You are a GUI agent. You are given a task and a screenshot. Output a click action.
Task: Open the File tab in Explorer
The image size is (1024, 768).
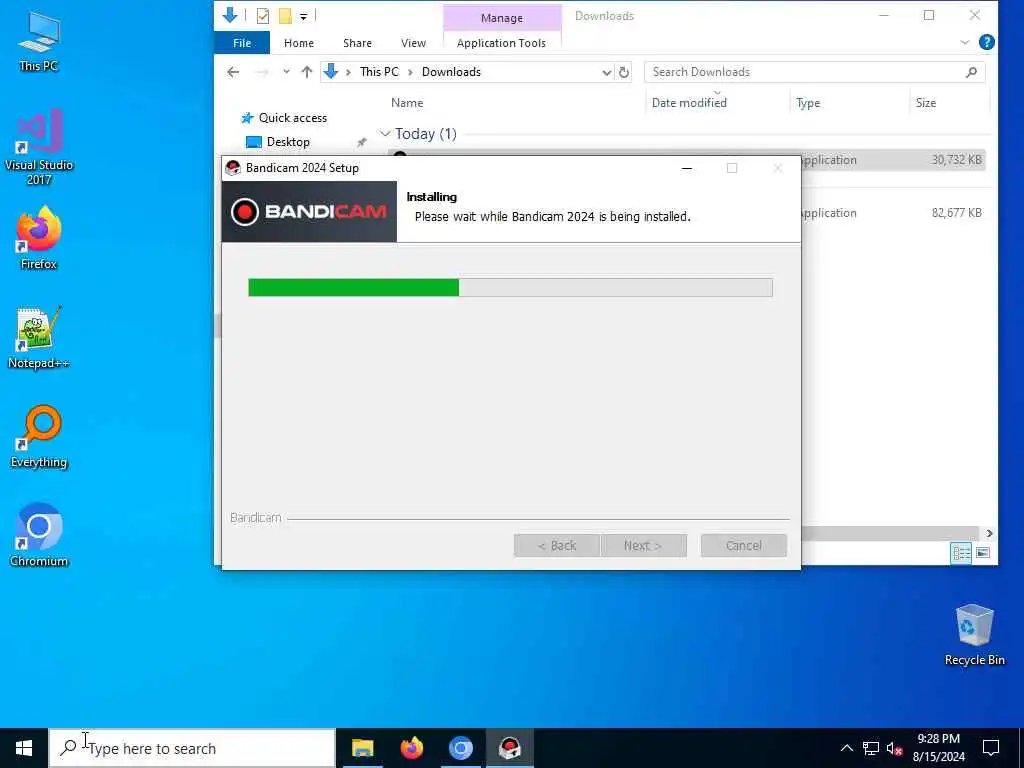coord(242,43)
